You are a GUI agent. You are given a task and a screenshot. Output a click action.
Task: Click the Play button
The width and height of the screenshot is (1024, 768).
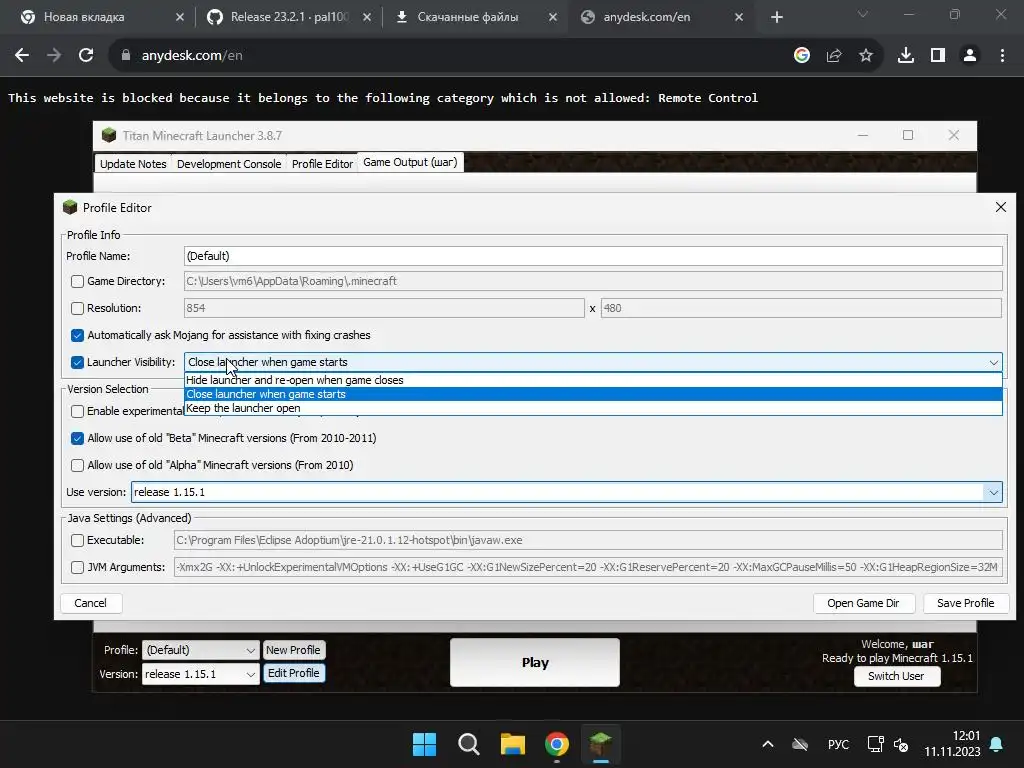click(535, 662)
